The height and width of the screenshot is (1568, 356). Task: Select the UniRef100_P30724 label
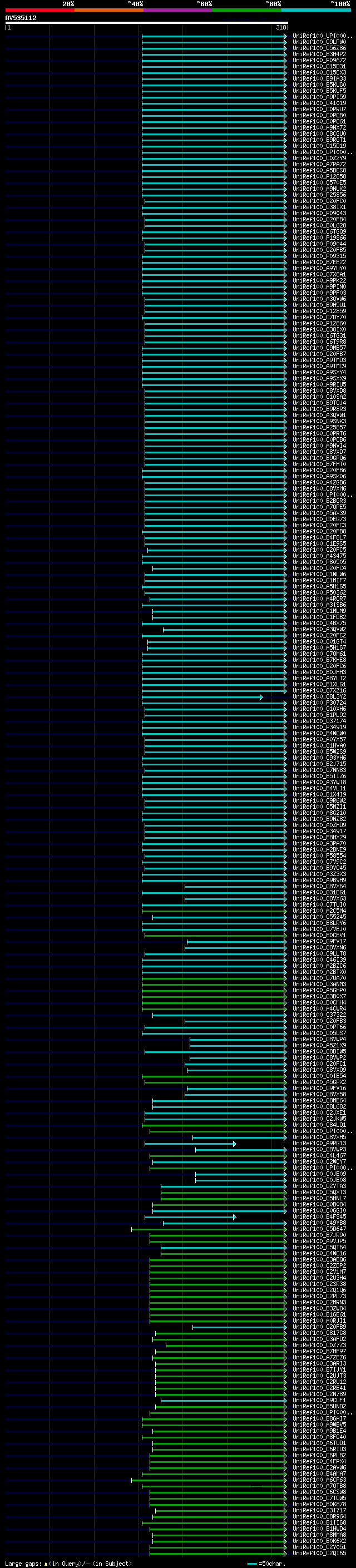[319, 703]
